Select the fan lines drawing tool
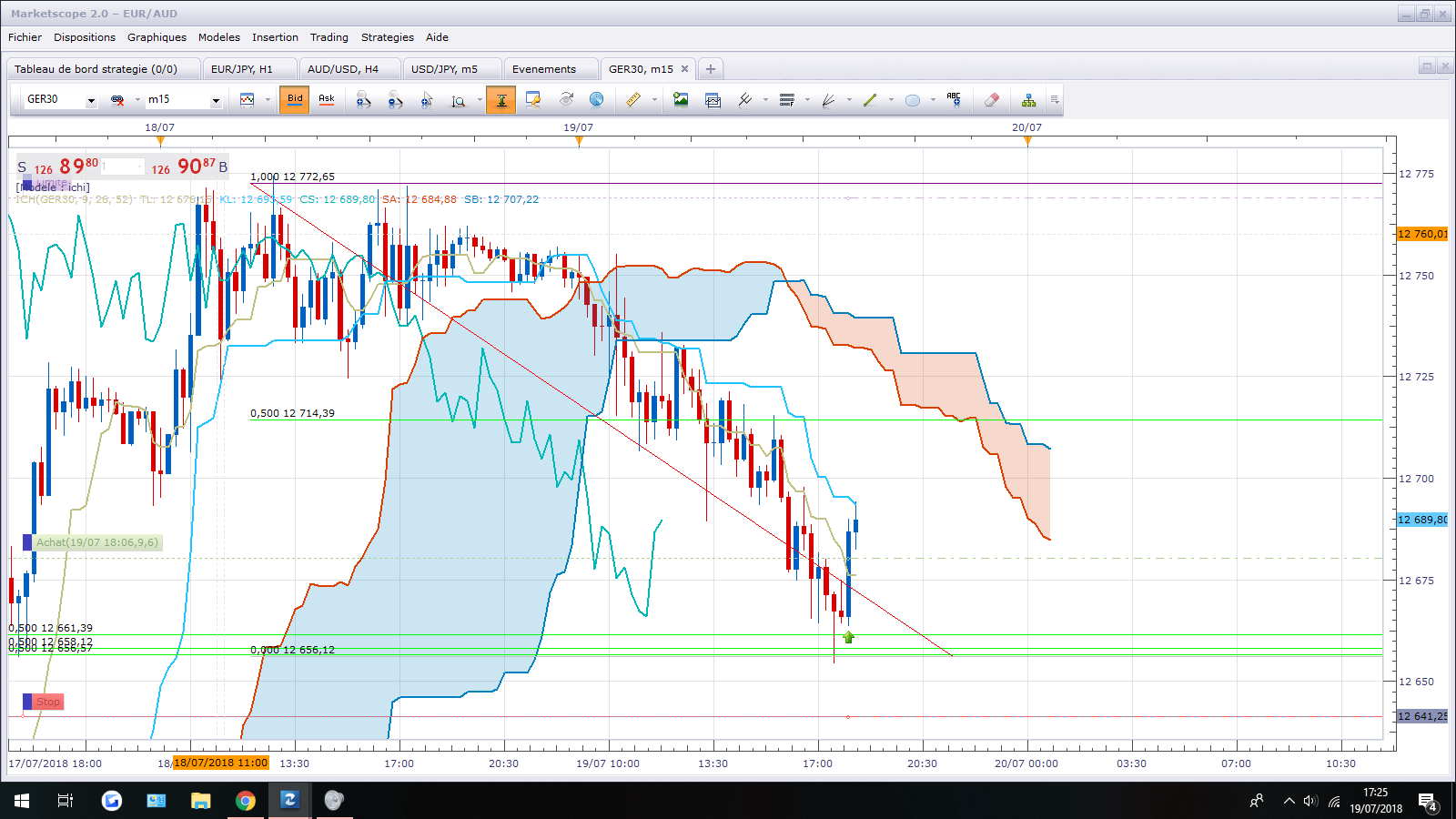This screenshot has width=1456, height=819. click(828, 100)
